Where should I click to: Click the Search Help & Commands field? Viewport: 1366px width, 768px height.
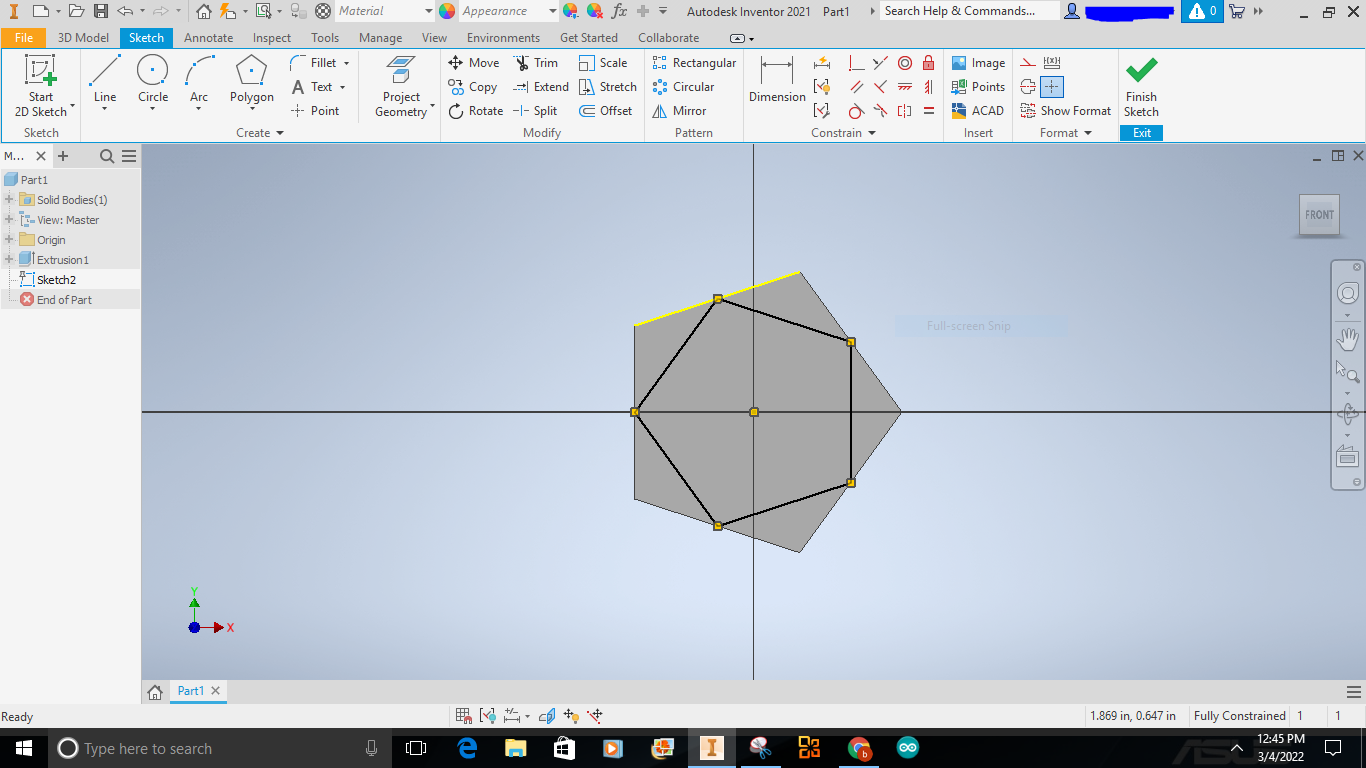[x=968, y=11]
